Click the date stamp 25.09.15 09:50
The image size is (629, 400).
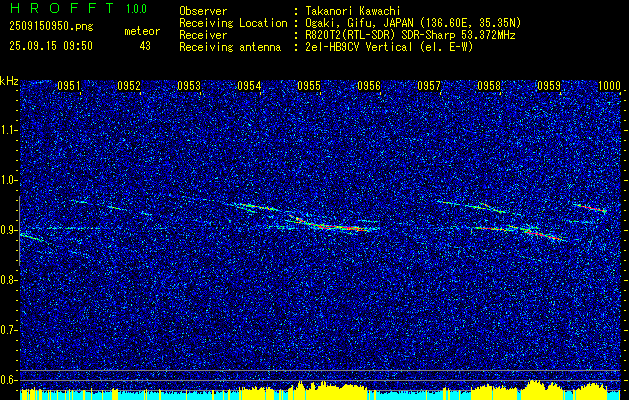coord(51,46)
